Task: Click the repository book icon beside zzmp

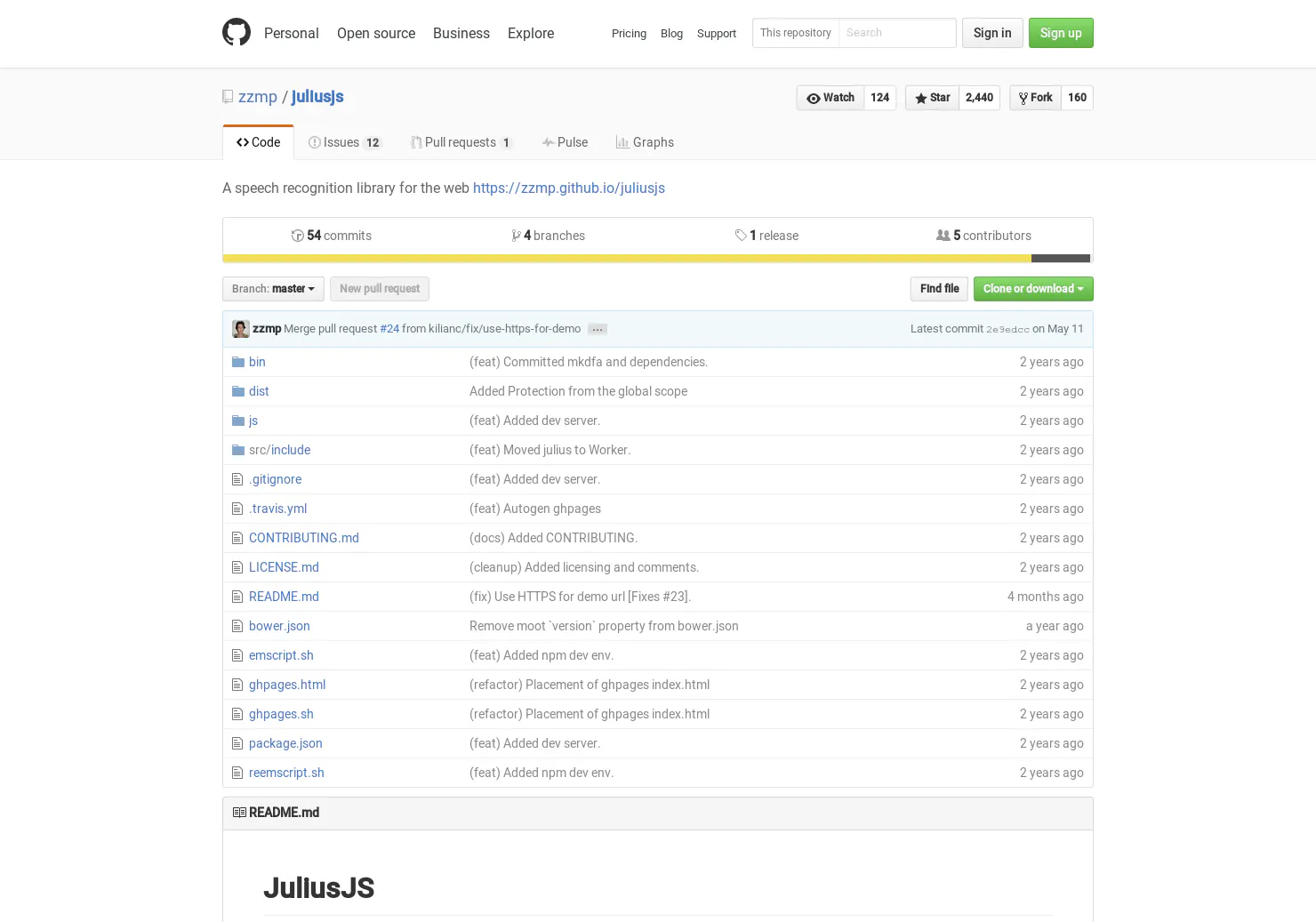Action: tap(228, 97)
